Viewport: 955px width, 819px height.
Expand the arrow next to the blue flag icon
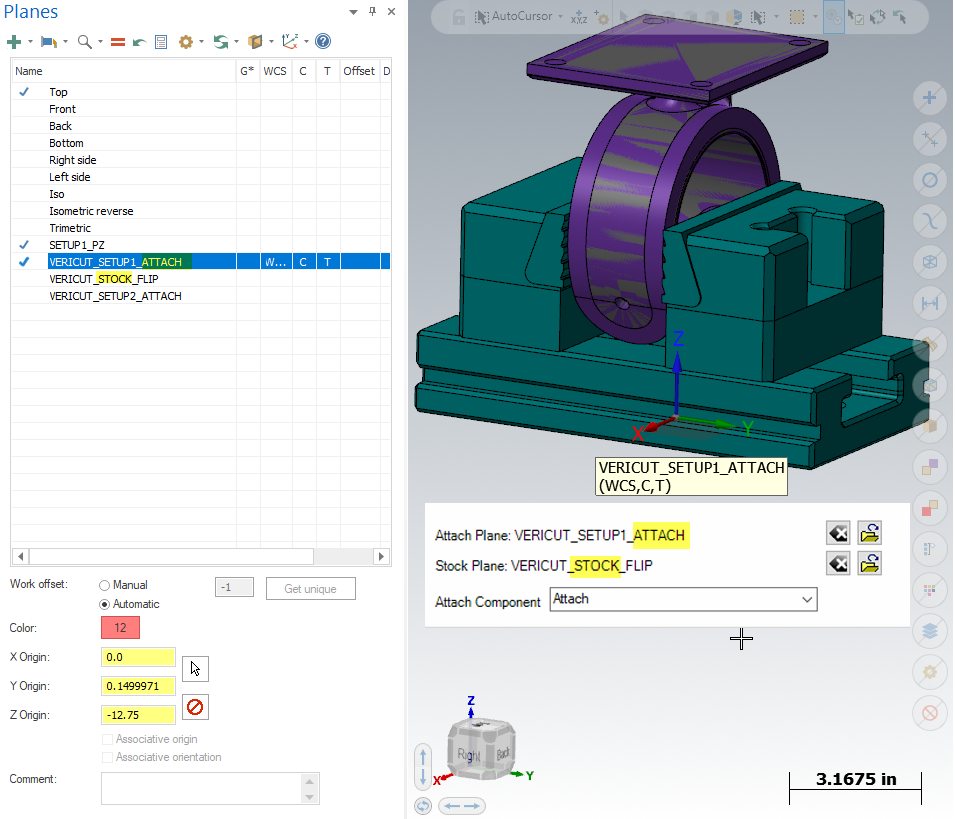tap(65, 41)
